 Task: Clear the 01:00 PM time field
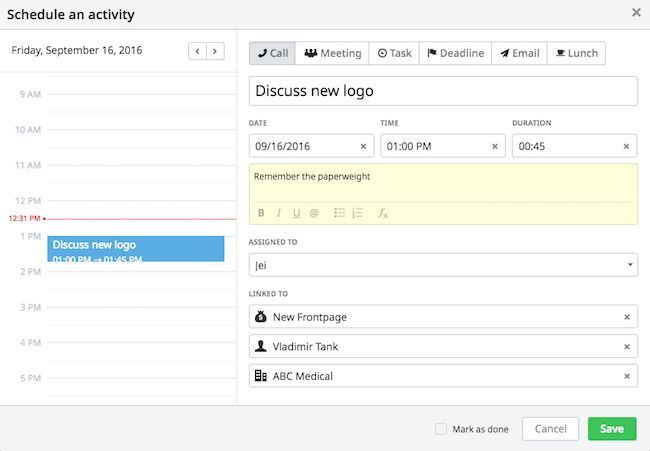(495, 146)
